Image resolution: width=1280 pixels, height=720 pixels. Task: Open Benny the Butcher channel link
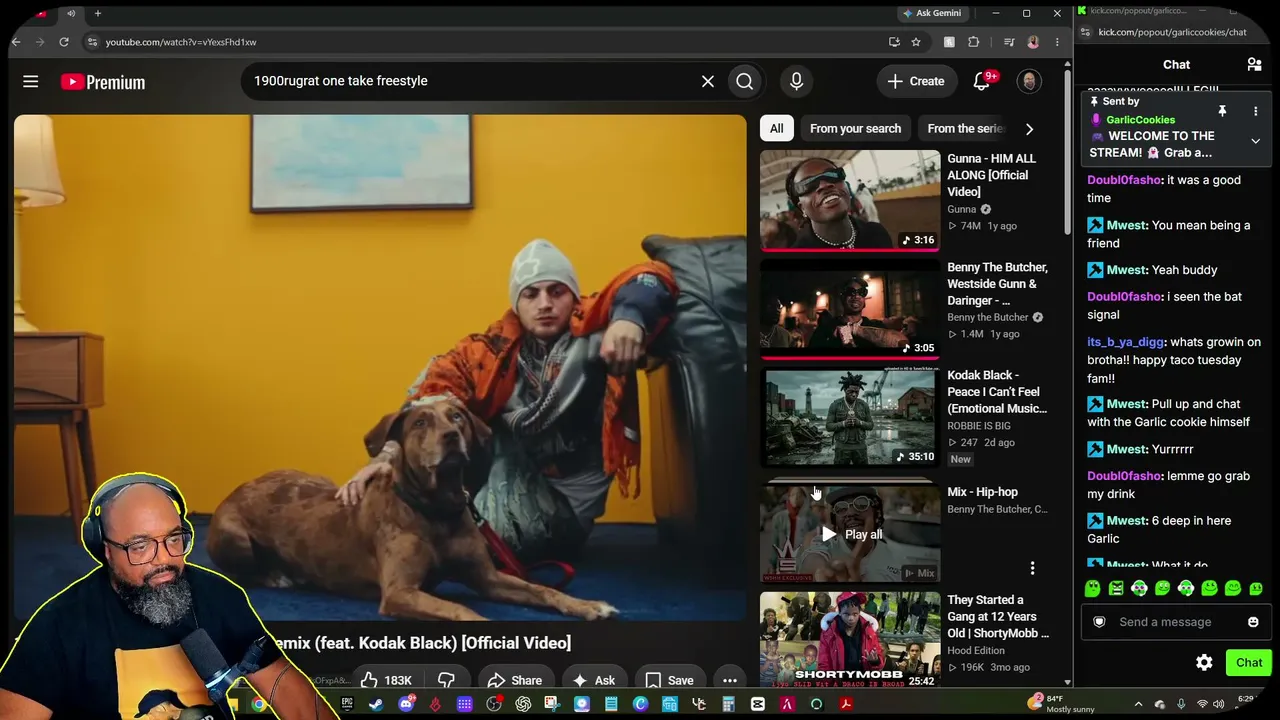(x=988, y=317)
